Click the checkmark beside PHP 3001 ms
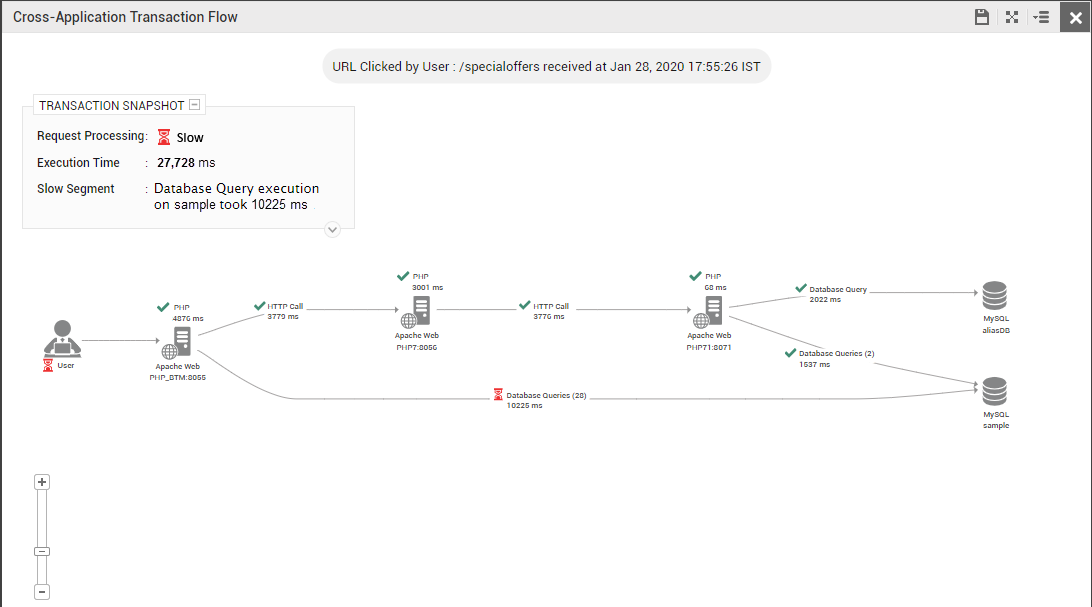 click(x=403, y=276)
